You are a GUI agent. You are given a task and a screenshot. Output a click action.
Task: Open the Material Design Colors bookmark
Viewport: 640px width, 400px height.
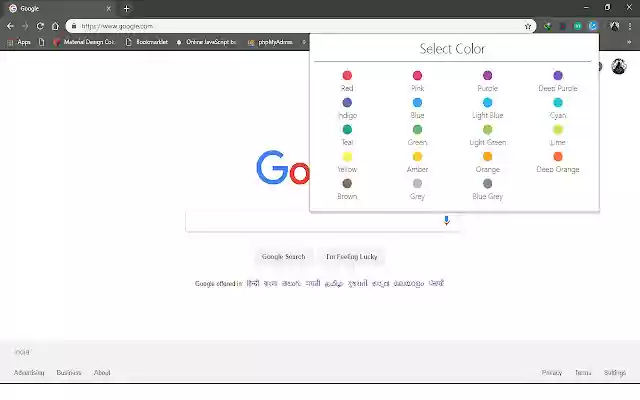tap(84, 42)
